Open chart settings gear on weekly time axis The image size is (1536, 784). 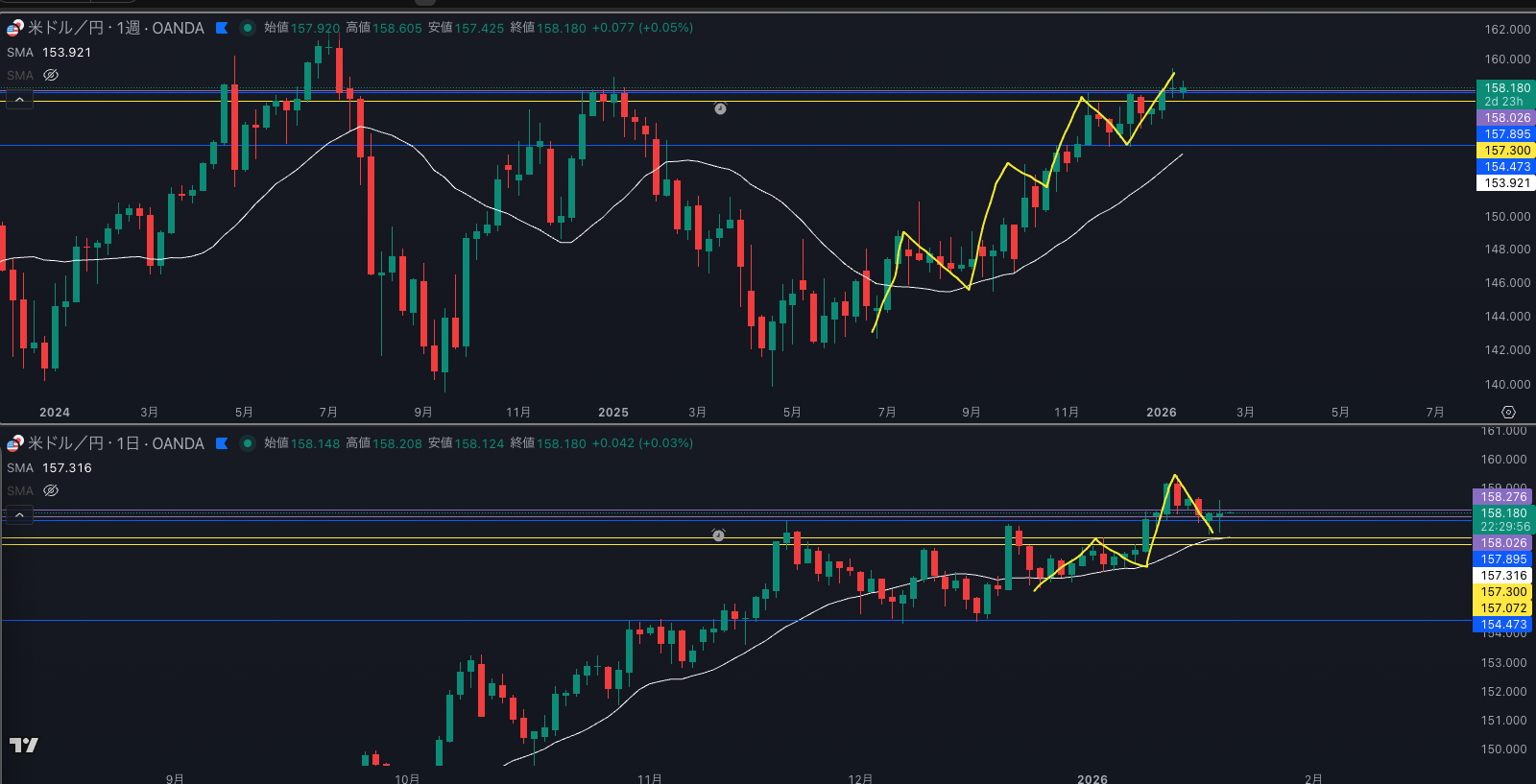click(x=1508, y=412)
